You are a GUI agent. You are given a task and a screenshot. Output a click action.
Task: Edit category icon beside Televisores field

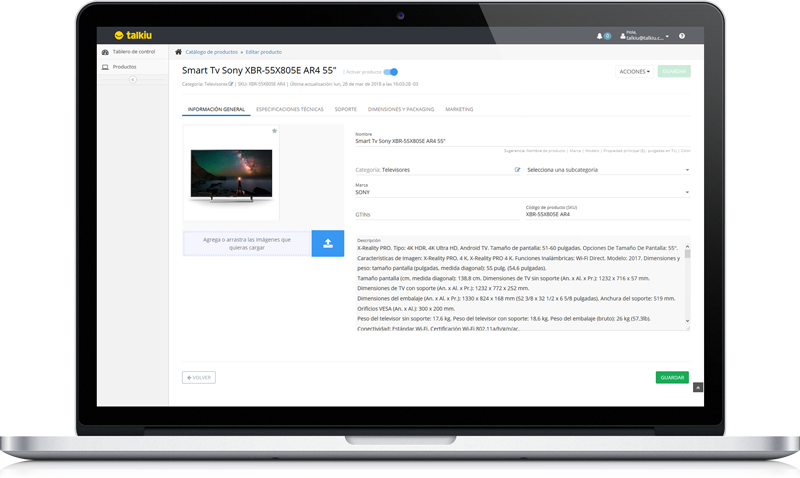(517, 170)
